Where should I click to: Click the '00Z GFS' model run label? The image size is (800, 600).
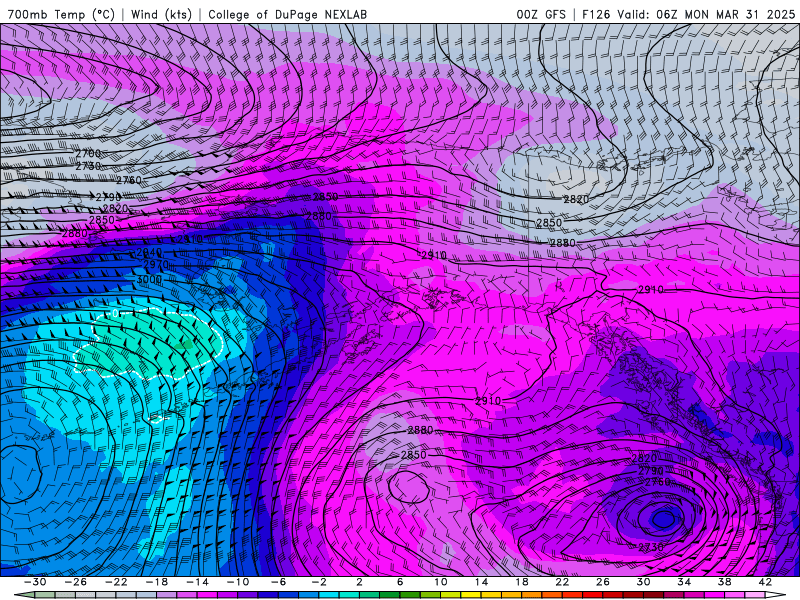pos(541,14)
